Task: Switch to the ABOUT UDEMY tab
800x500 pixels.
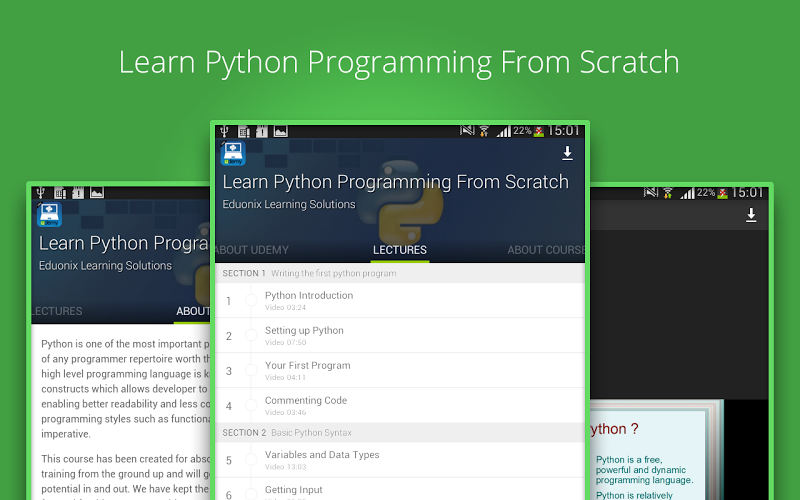Action: point(251,250)
